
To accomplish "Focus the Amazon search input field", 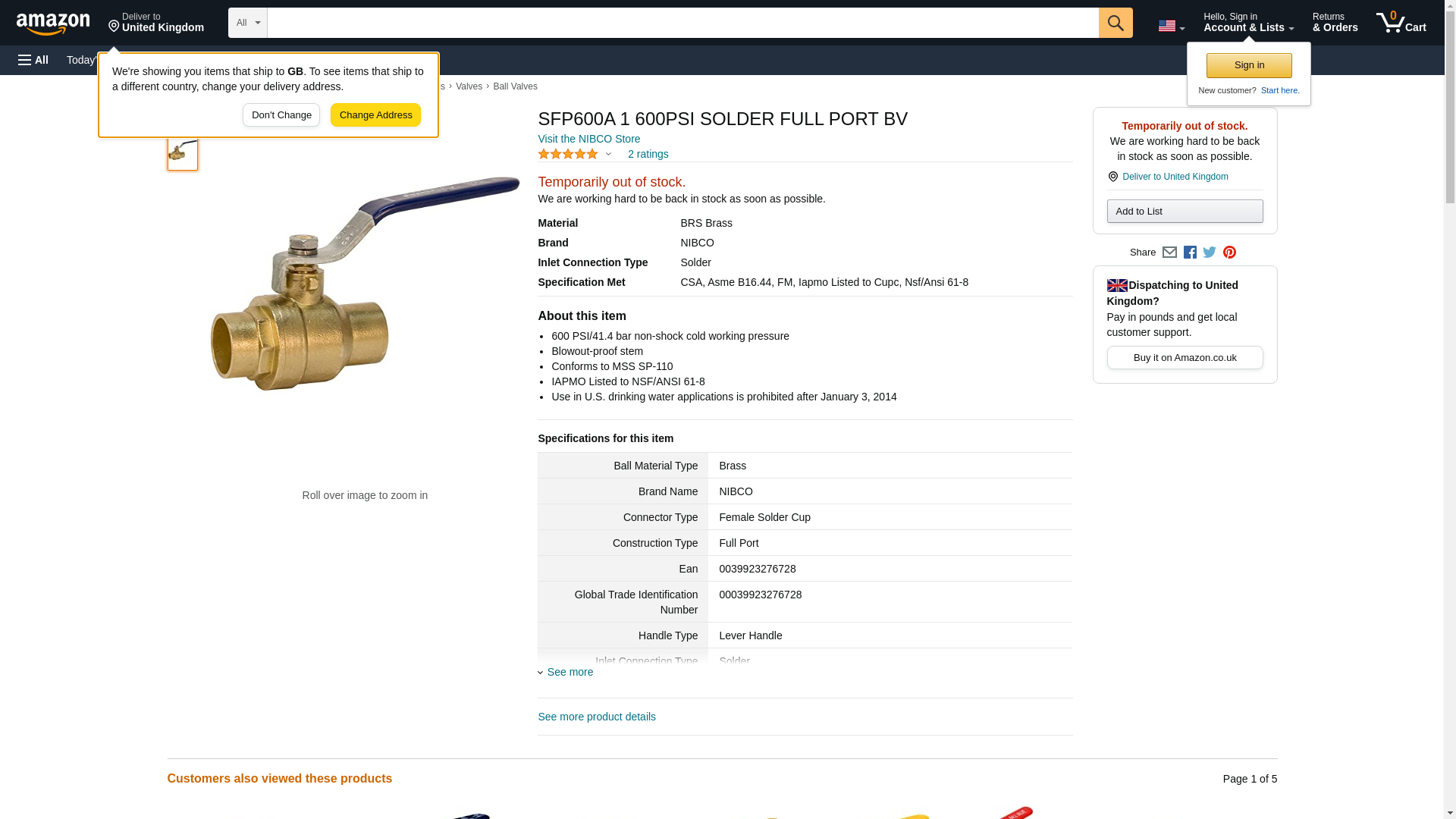I will (682, 23).
